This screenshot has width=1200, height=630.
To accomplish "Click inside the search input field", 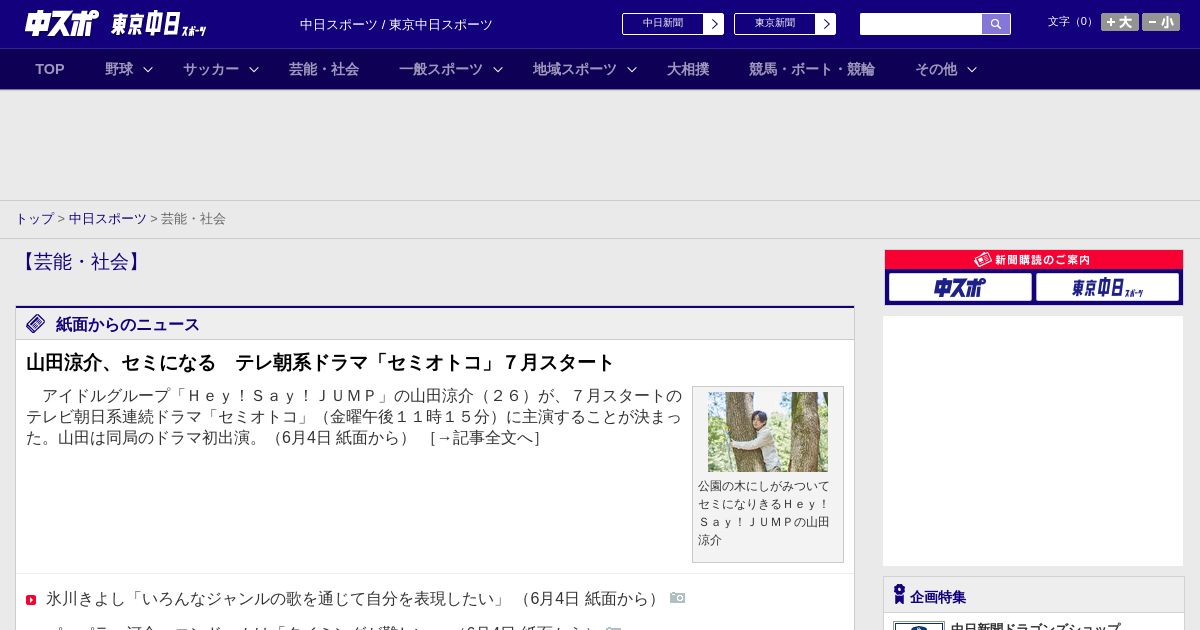I will pos(921,24).
